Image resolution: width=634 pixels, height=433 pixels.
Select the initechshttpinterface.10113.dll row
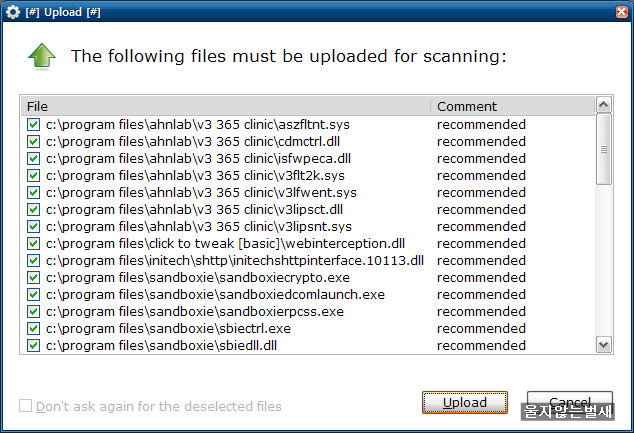(x=307, y=260)
